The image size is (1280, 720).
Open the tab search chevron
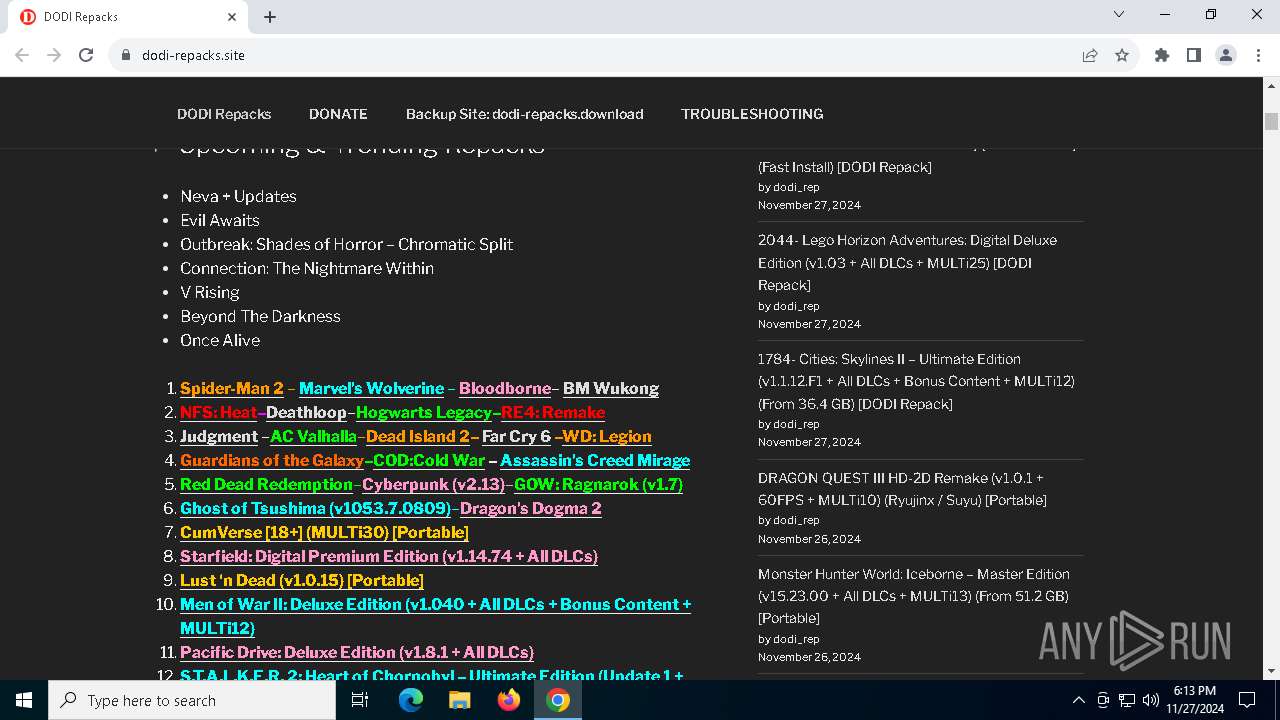pos(1119,14)
